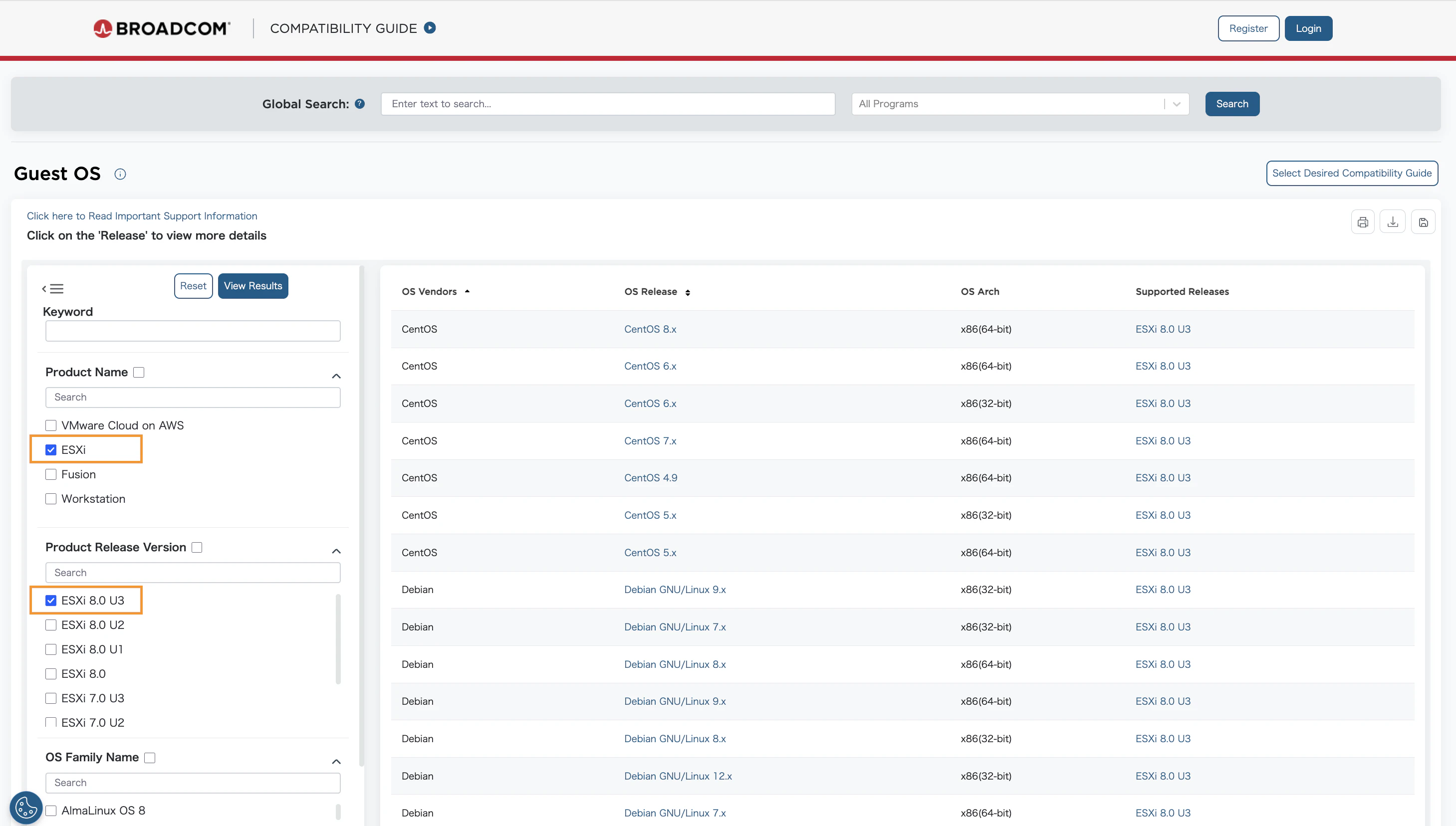Screen dimensions: 1456x826
Task: Click ESXi 8.0 U3 in CentOS 8.x row
Action: [1163, 329]
